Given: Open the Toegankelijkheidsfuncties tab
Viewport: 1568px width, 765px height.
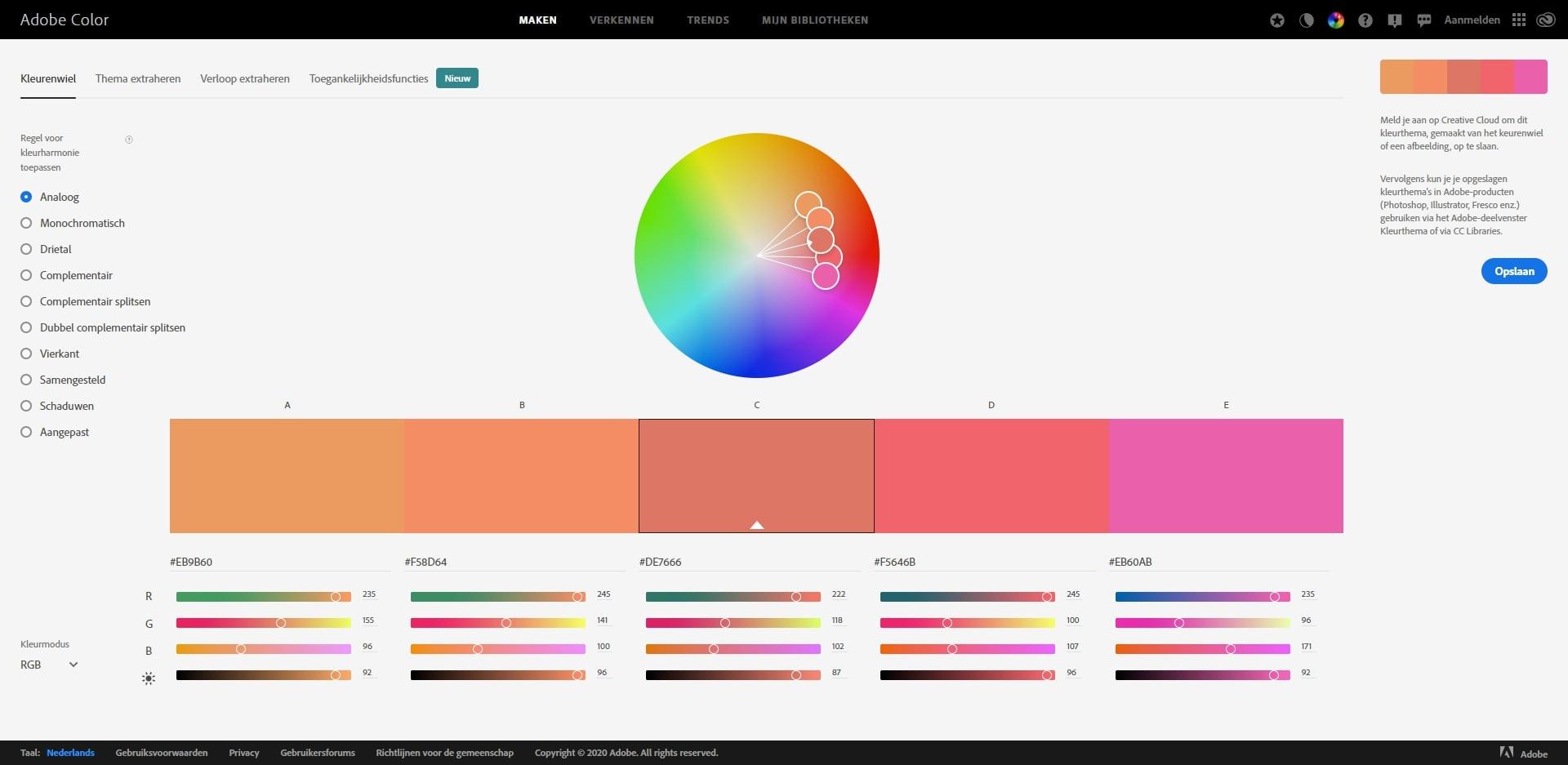Looking at the screenshot, I should point(368,78).
